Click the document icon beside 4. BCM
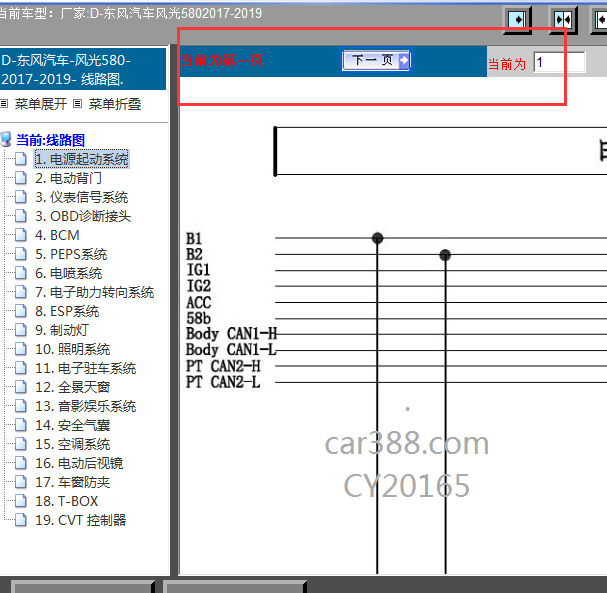607x593 pixels. [21, 235]
